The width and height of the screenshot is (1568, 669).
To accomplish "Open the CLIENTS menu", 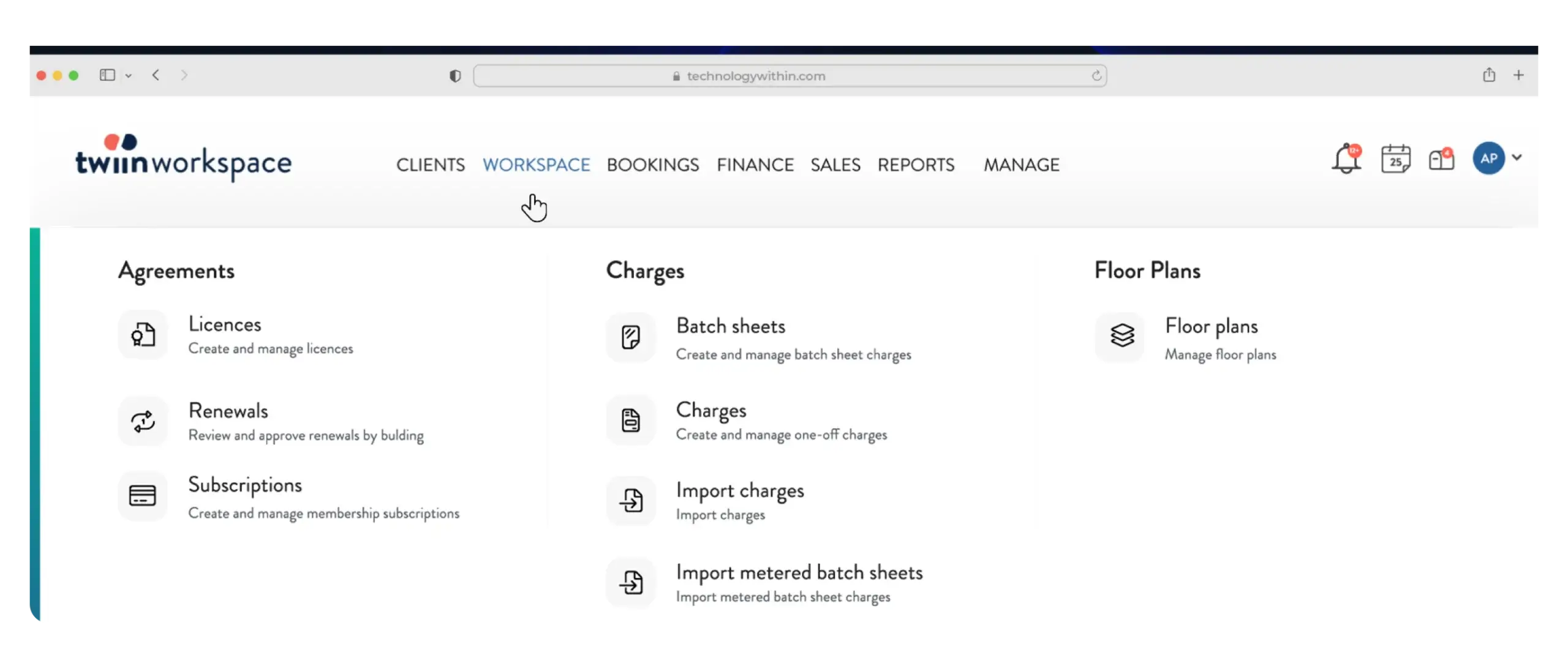I will (430, 165).
